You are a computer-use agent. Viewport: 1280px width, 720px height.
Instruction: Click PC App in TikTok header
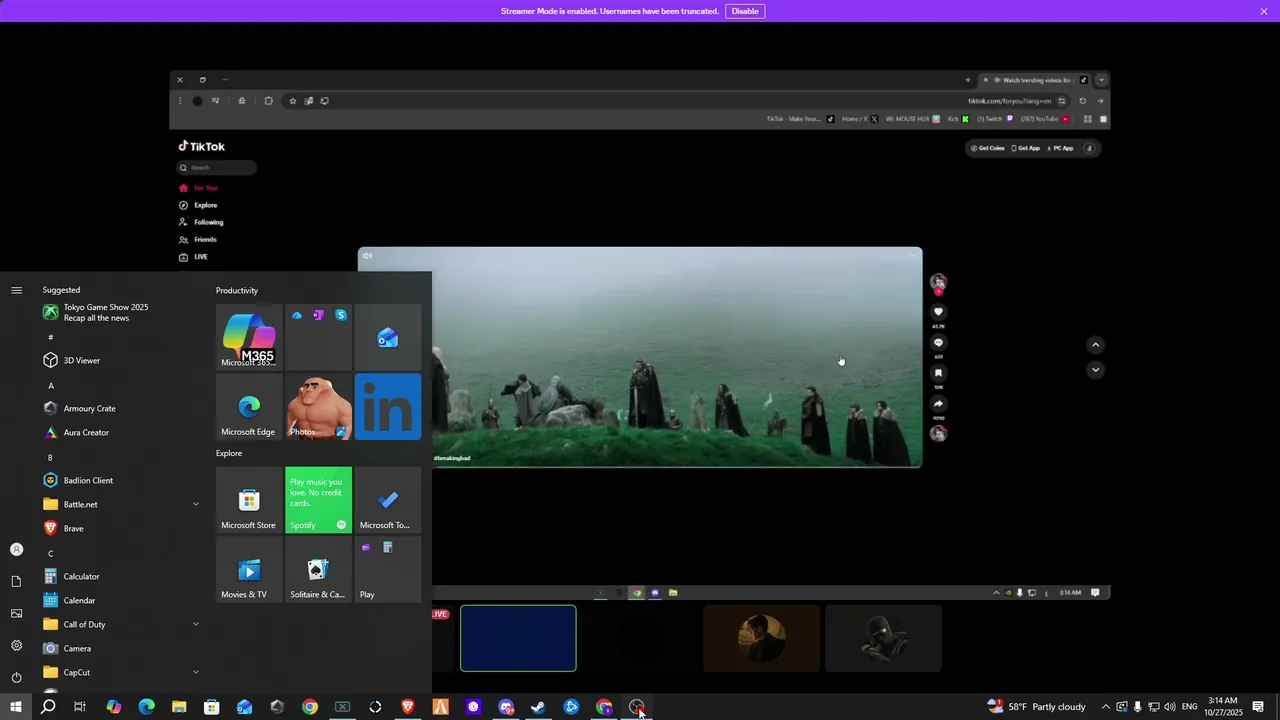[x=1059, y=148]
